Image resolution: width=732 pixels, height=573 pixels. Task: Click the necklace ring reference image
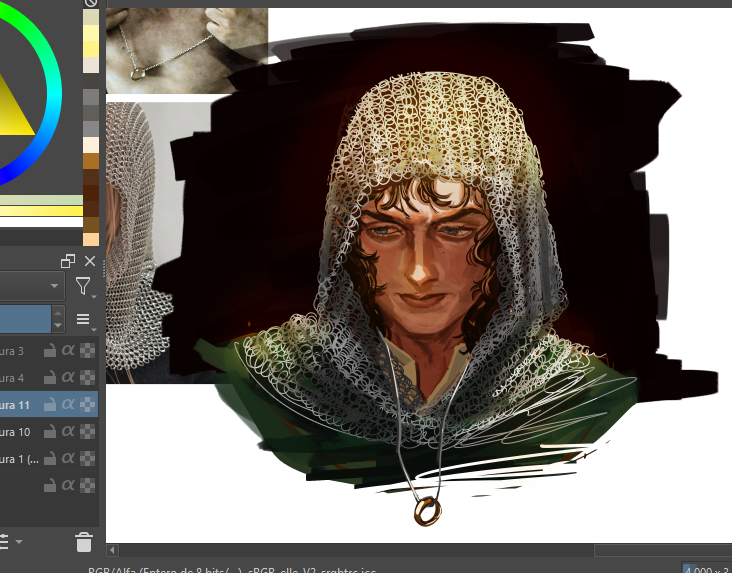click(x=187, y=50)
